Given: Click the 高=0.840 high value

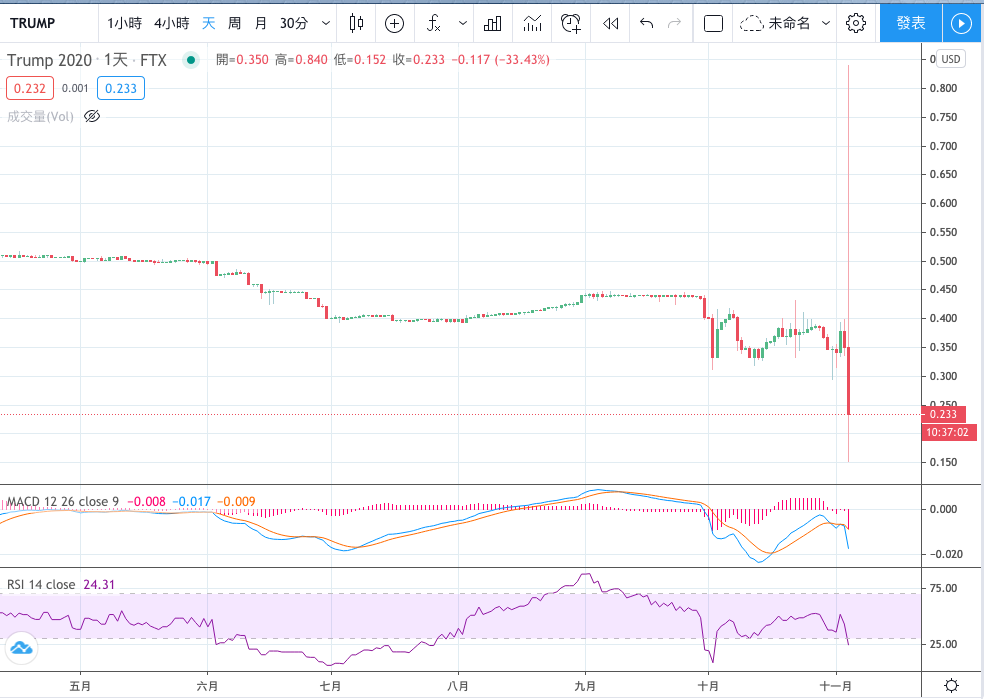Looking at the screenshot, I should tap(301, 60).
